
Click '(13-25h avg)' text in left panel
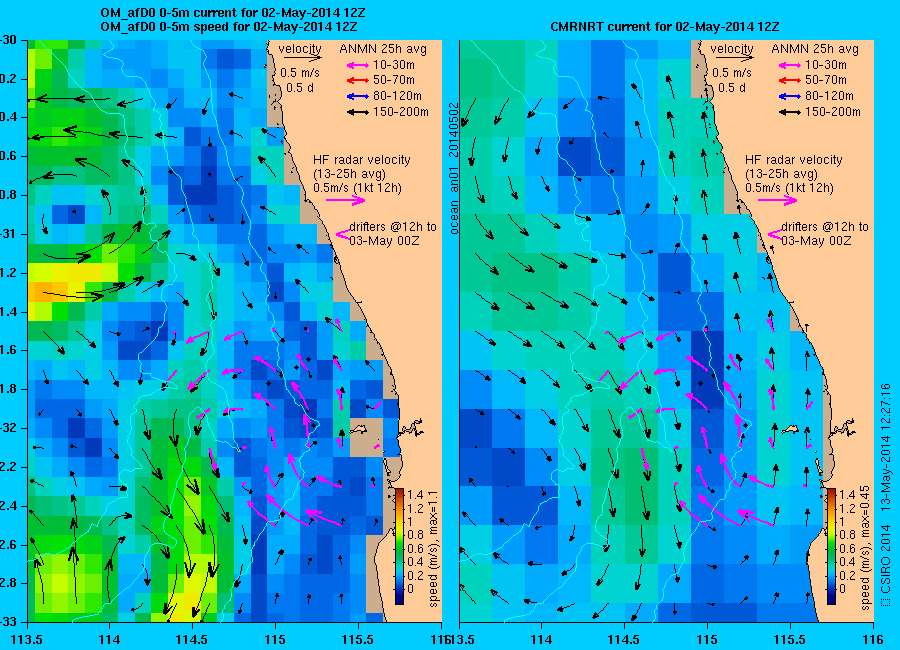point(349,174)
